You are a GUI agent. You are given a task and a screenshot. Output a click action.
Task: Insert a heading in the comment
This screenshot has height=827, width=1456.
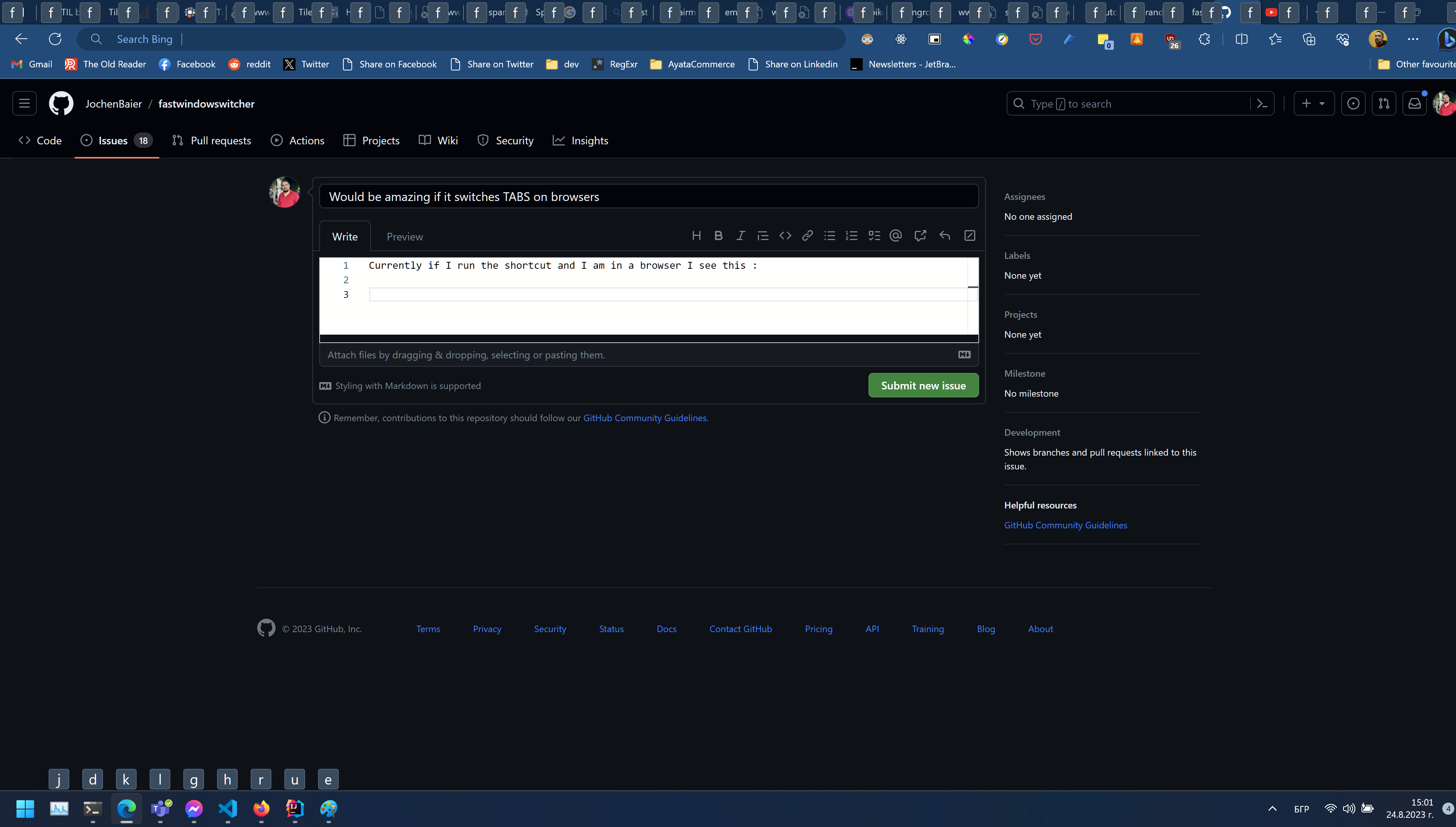697,235
